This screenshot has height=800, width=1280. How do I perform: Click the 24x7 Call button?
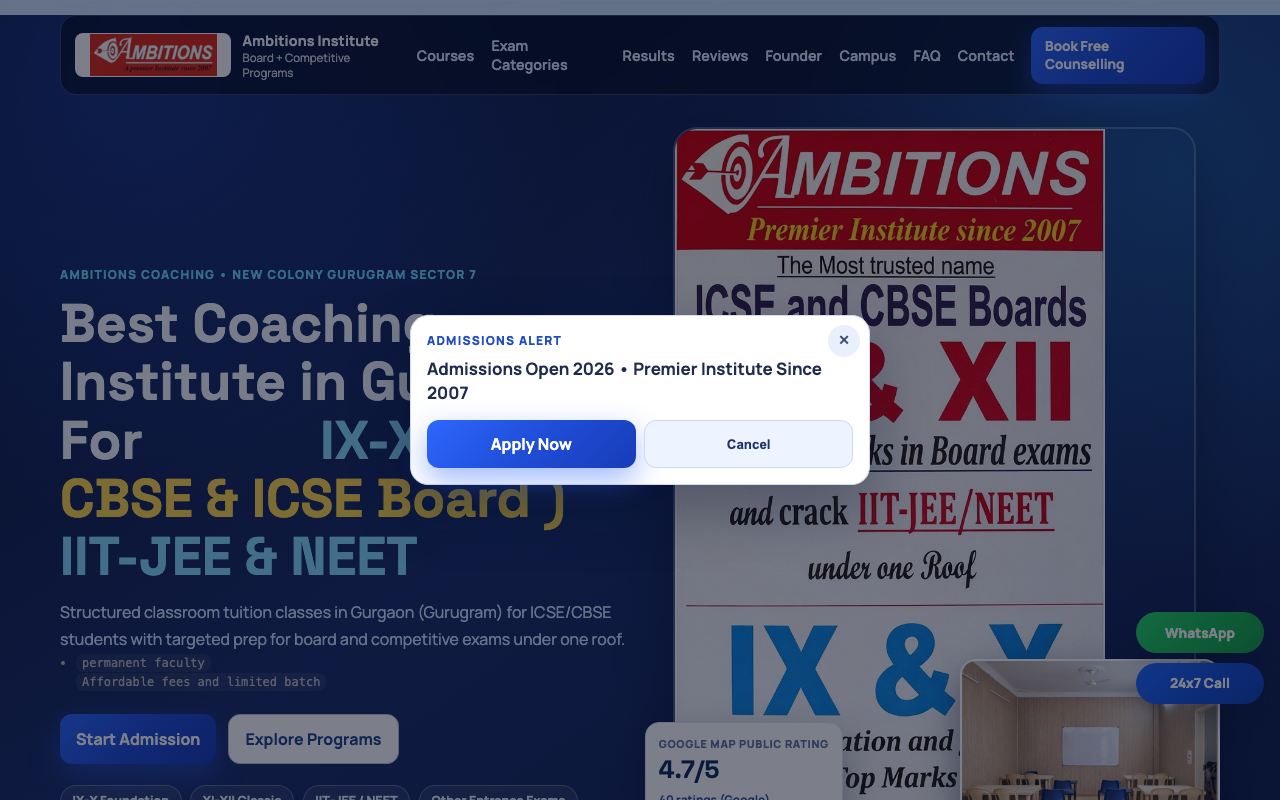pos(1200,683)
